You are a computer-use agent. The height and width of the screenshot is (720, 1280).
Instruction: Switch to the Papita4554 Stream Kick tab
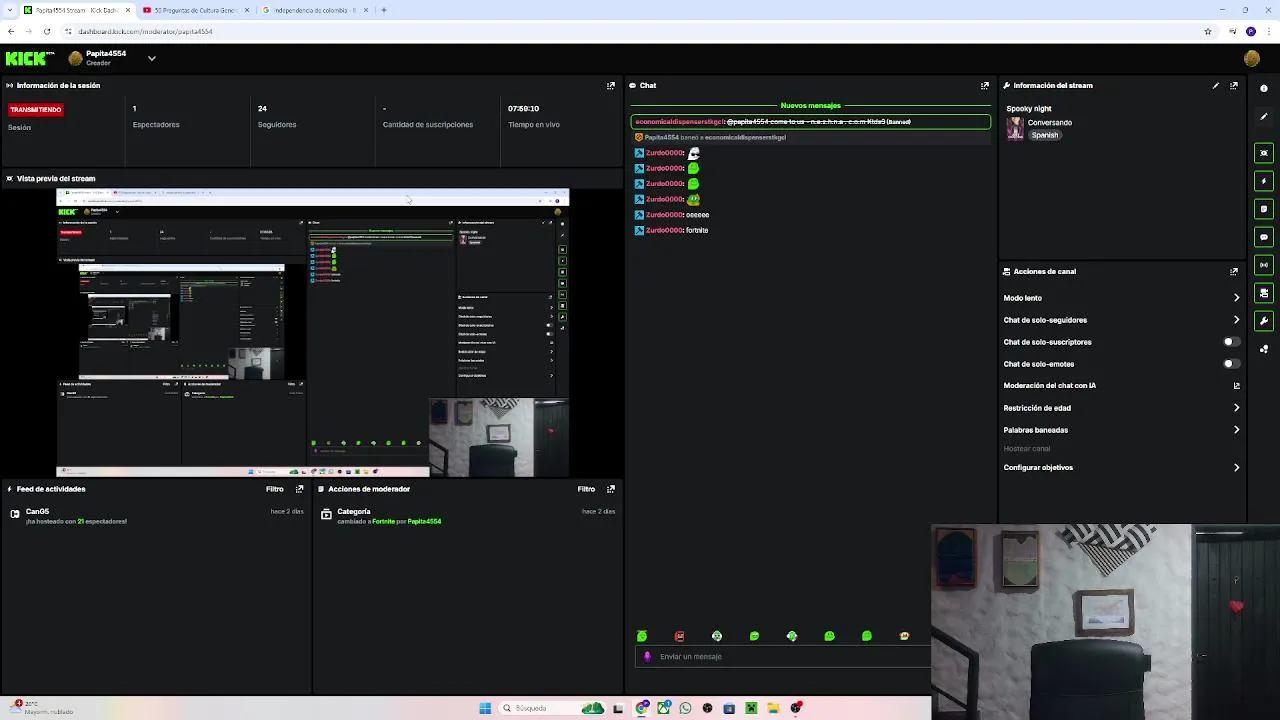(x=75, y=10)
